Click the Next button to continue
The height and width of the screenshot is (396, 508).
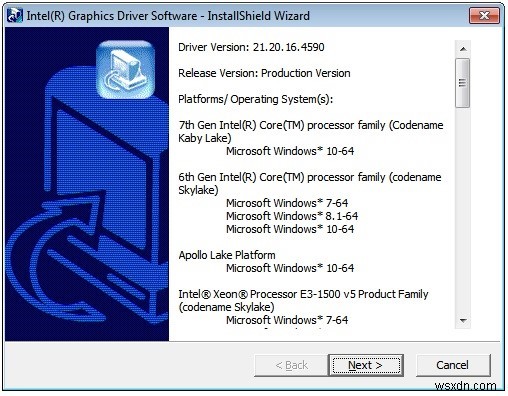click(366, 365)
